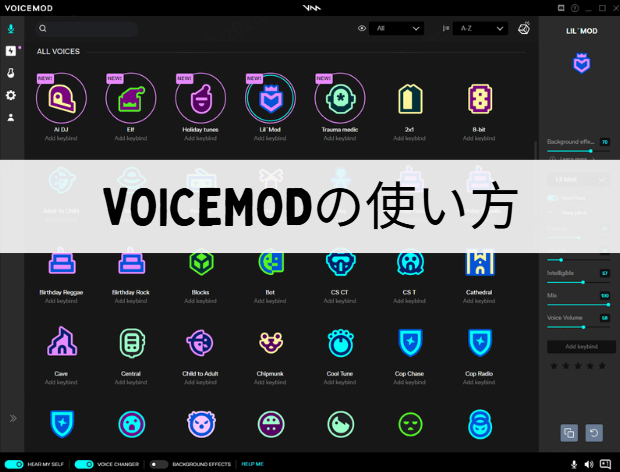Rate voice with the first star

(x=554, y=366)
